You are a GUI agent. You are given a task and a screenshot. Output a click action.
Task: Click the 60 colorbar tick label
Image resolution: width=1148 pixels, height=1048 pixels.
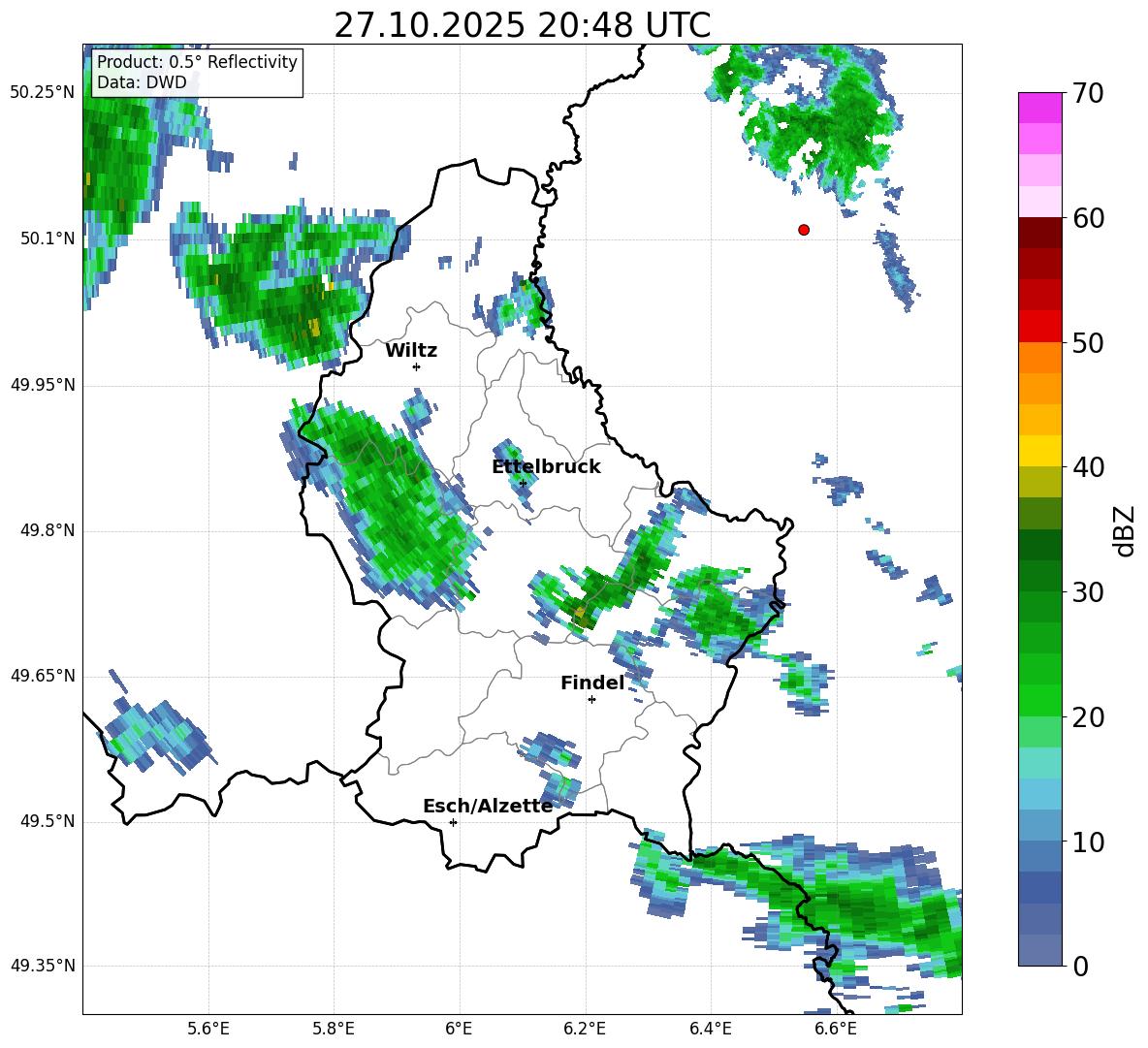[1088, 218]
